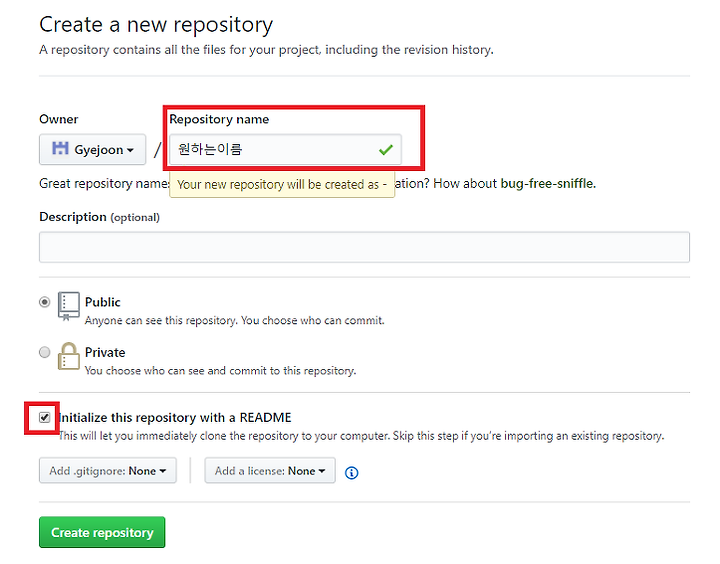720x564 pixels.
Task: Click the bug-free-sniffle suggested name
Action: point(547,183)
